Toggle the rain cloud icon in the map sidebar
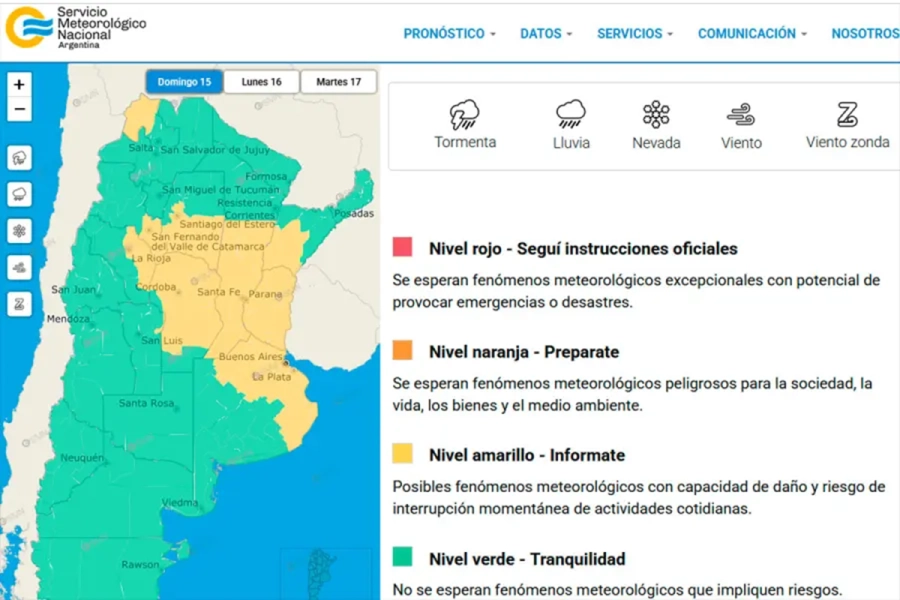The width and height of the screenshot is (900, 600). [19, 192]
